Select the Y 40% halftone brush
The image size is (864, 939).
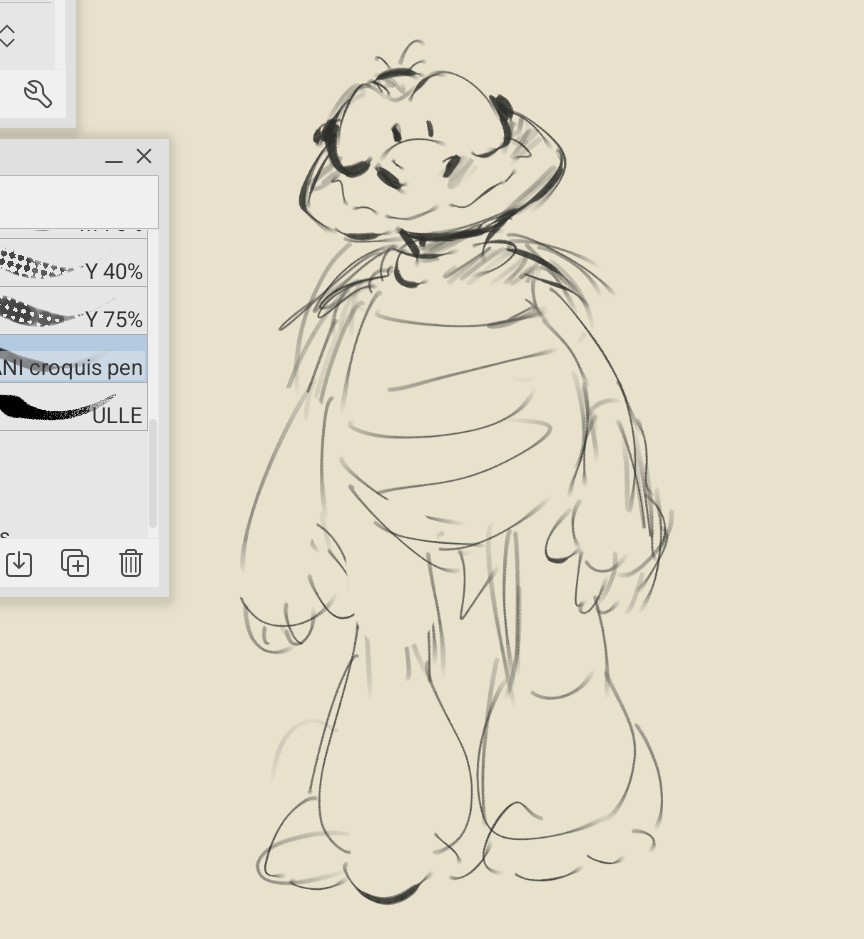click(72, 268)
